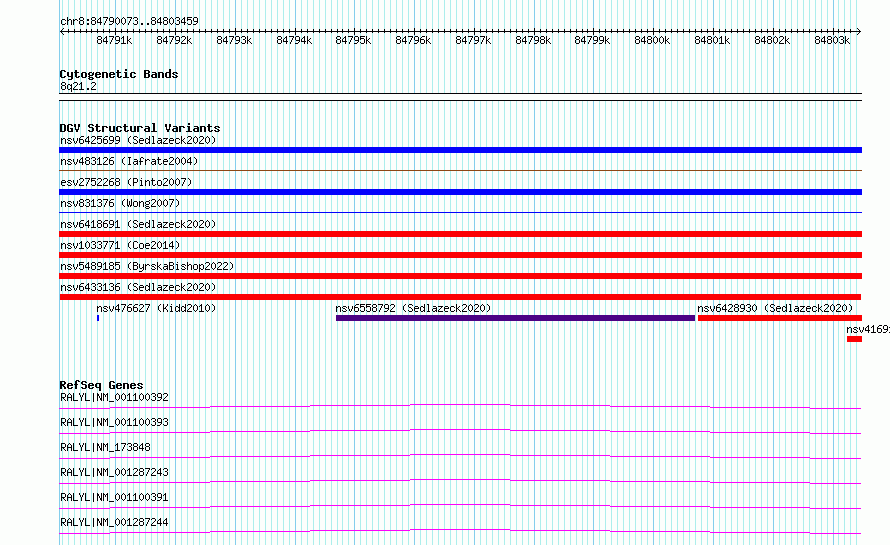Image resolution: width=890 pixels, height=545 pixels.
Task: Open transcript RALYL|NM_001100393 label
Action: (114, 422)
